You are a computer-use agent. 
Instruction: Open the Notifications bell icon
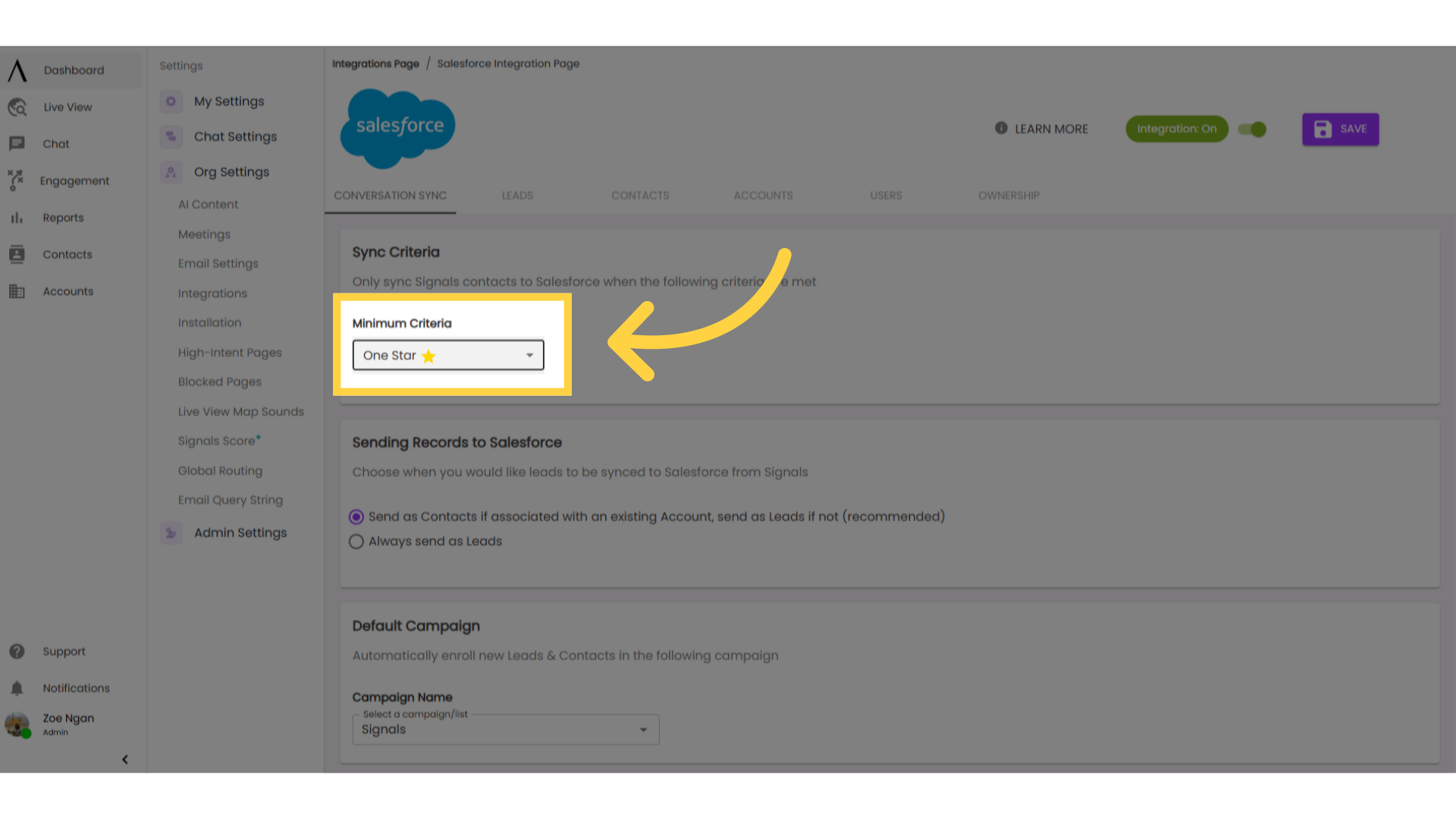point(17,688)
